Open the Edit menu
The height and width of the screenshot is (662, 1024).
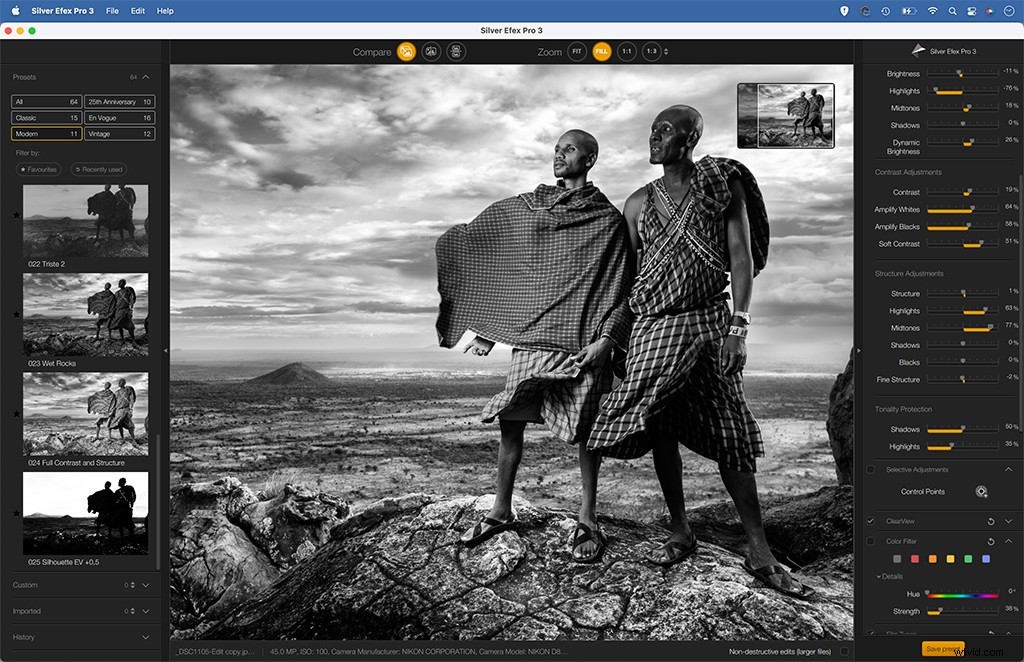pos(137,10)
